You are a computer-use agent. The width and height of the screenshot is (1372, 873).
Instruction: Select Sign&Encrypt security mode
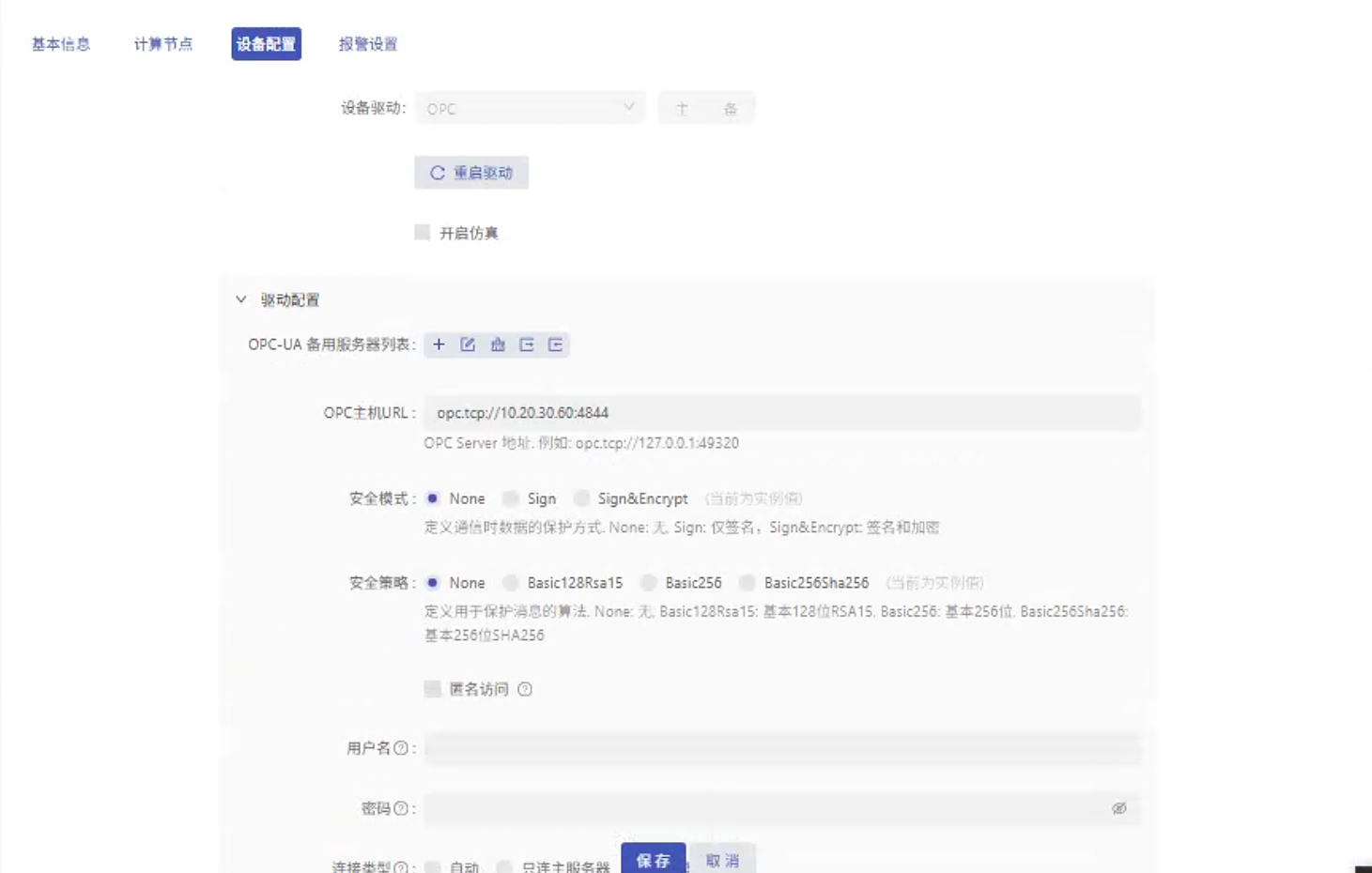tap(582, 498)
